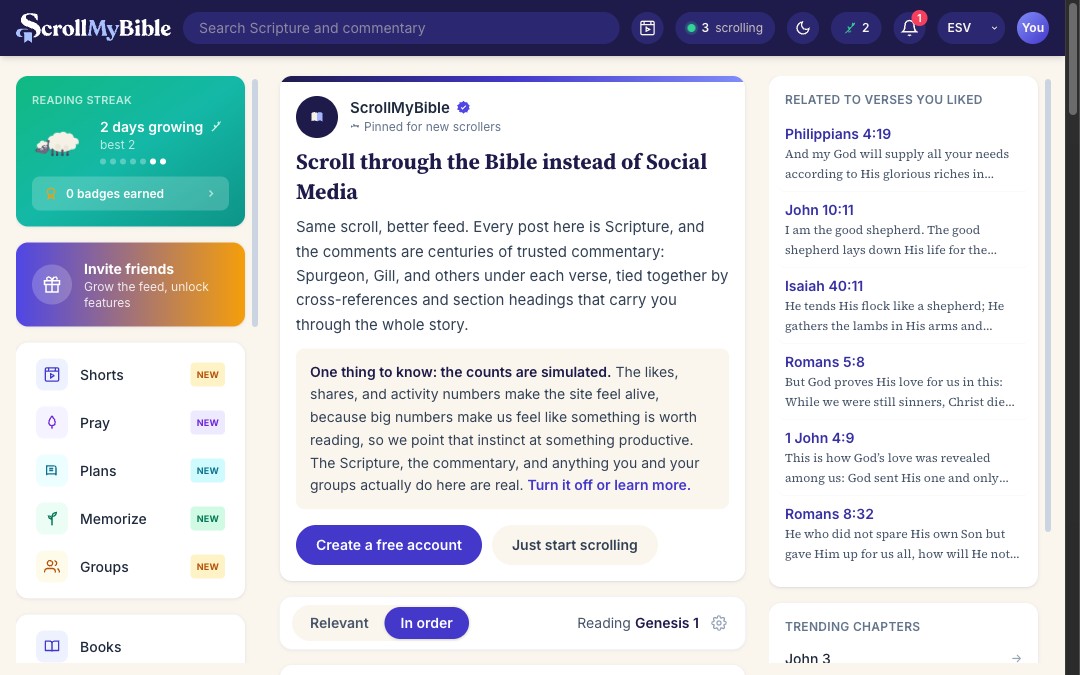Toggle dark mode with the moon icon
The height and width of the screenshot is (675, 1080).
click(803, 28)
